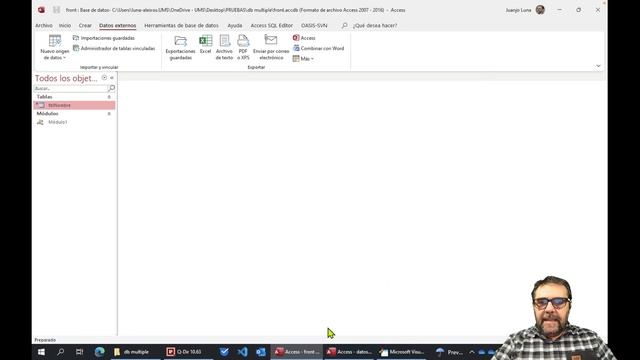Switch to Access - front taskbar window
640x360 pixels.
tap(296, 351)
